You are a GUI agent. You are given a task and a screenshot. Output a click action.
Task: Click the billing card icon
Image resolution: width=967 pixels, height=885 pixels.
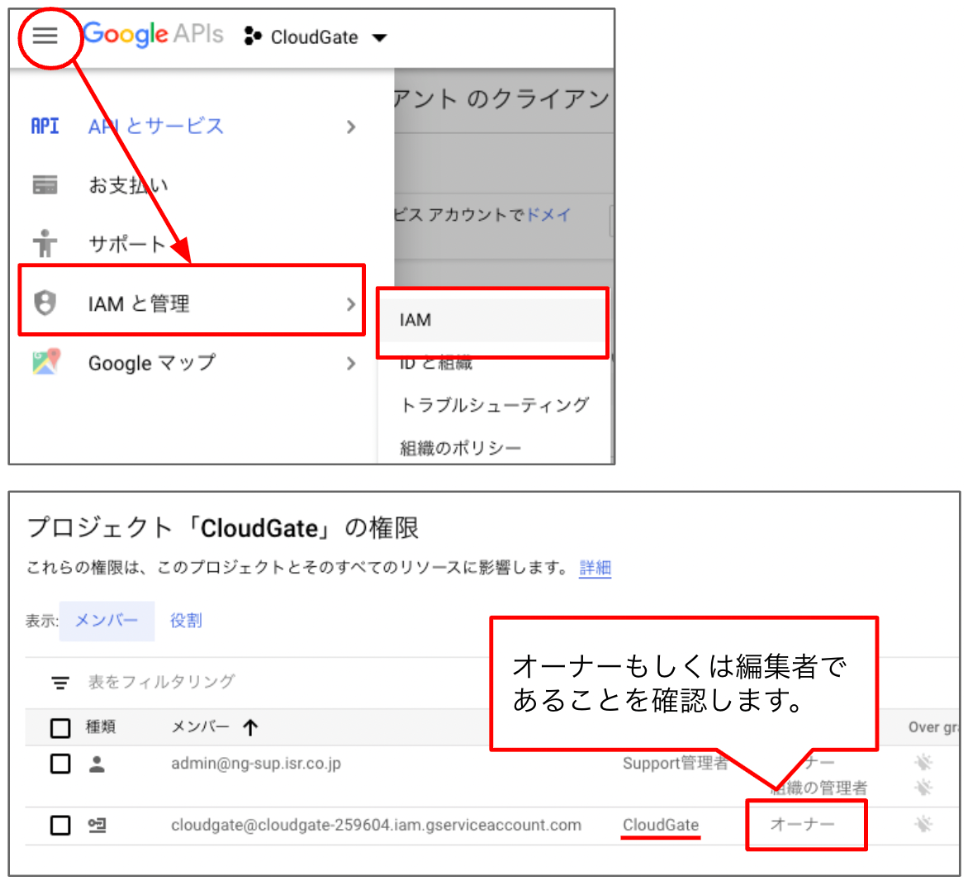tap(45, 184)
